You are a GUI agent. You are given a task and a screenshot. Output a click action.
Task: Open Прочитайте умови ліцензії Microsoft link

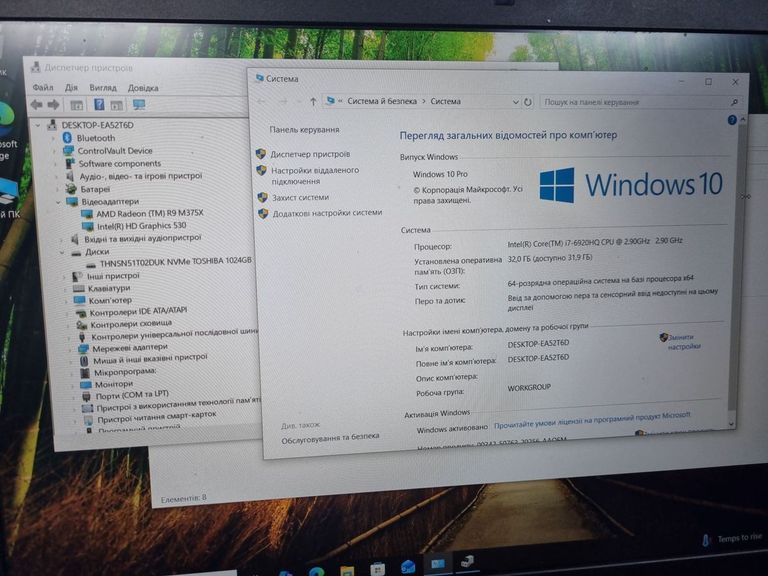tap(592, 421)
